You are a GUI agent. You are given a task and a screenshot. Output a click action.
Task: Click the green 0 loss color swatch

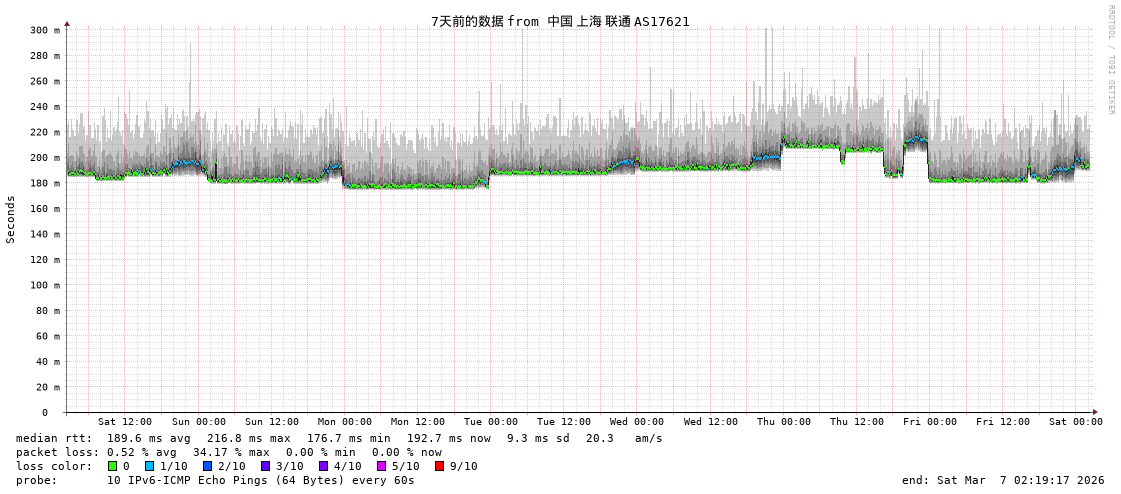pyautogui.click(x=112, y=466)
